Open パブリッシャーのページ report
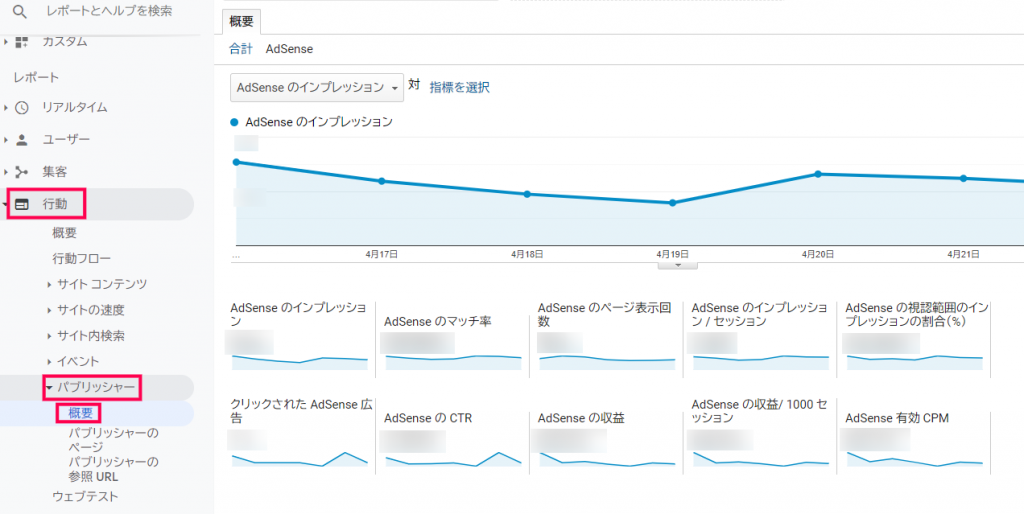The height and width of the screenshot is (514, 1024). coord(114,440)
